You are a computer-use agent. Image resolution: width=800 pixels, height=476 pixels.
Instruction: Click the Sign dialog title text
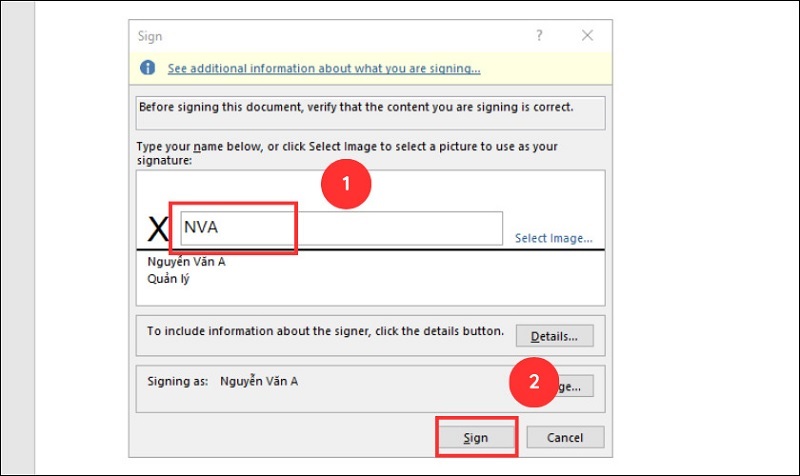point(150,36)
